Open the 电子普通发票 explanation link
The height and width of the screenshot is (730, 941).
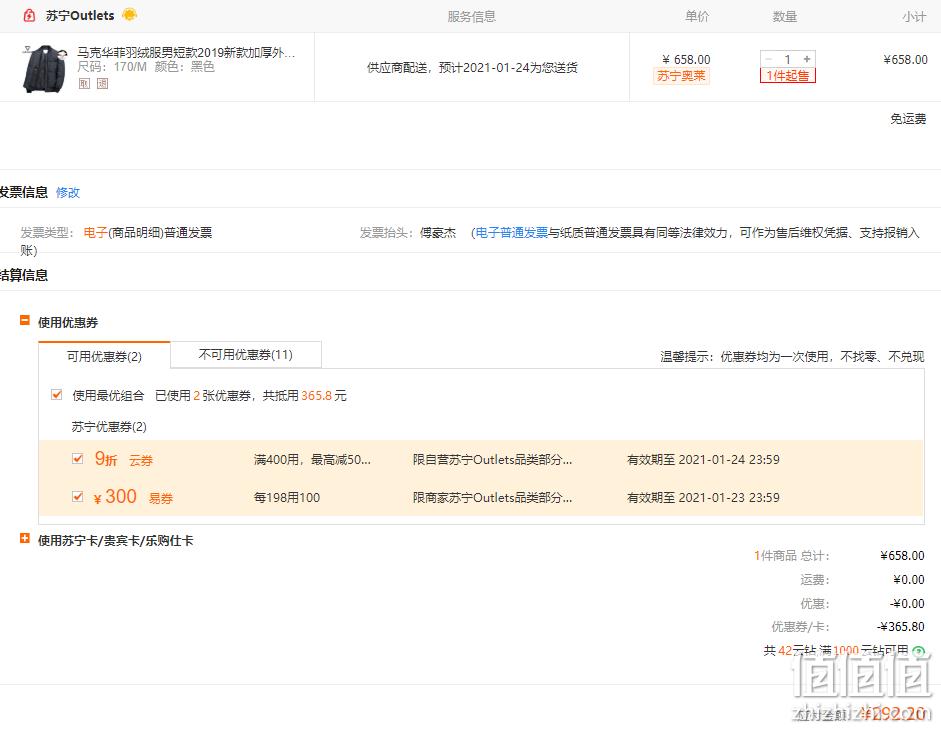pos(512,232)
